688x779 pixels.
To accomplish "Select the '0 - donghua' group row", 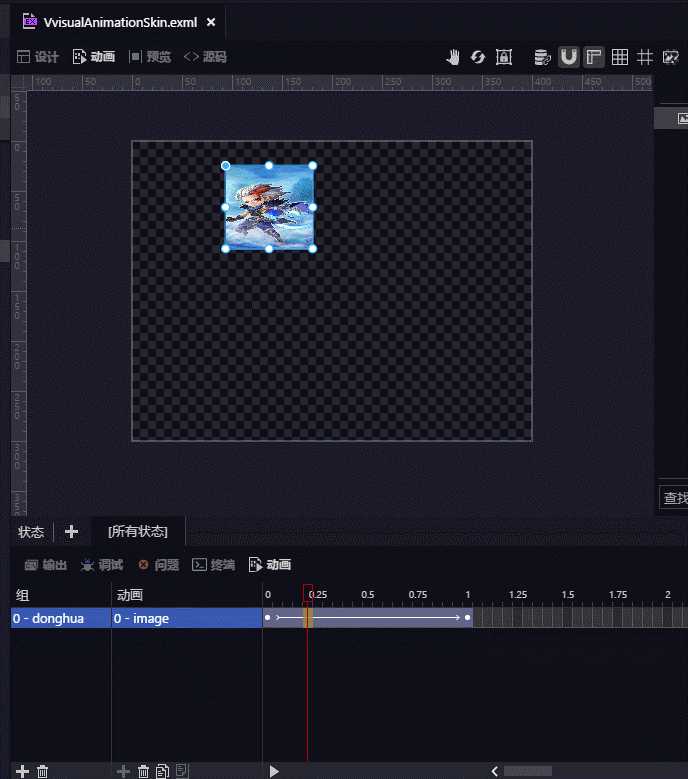I will pos(61,618).
